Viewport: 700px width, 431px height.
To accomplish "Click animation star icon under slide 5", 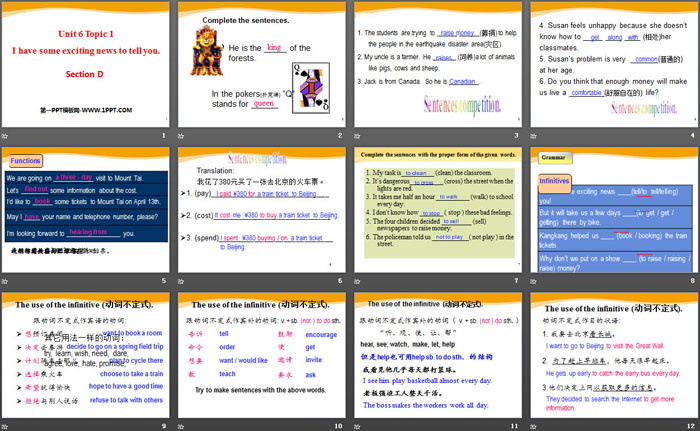I will (4, 281).
